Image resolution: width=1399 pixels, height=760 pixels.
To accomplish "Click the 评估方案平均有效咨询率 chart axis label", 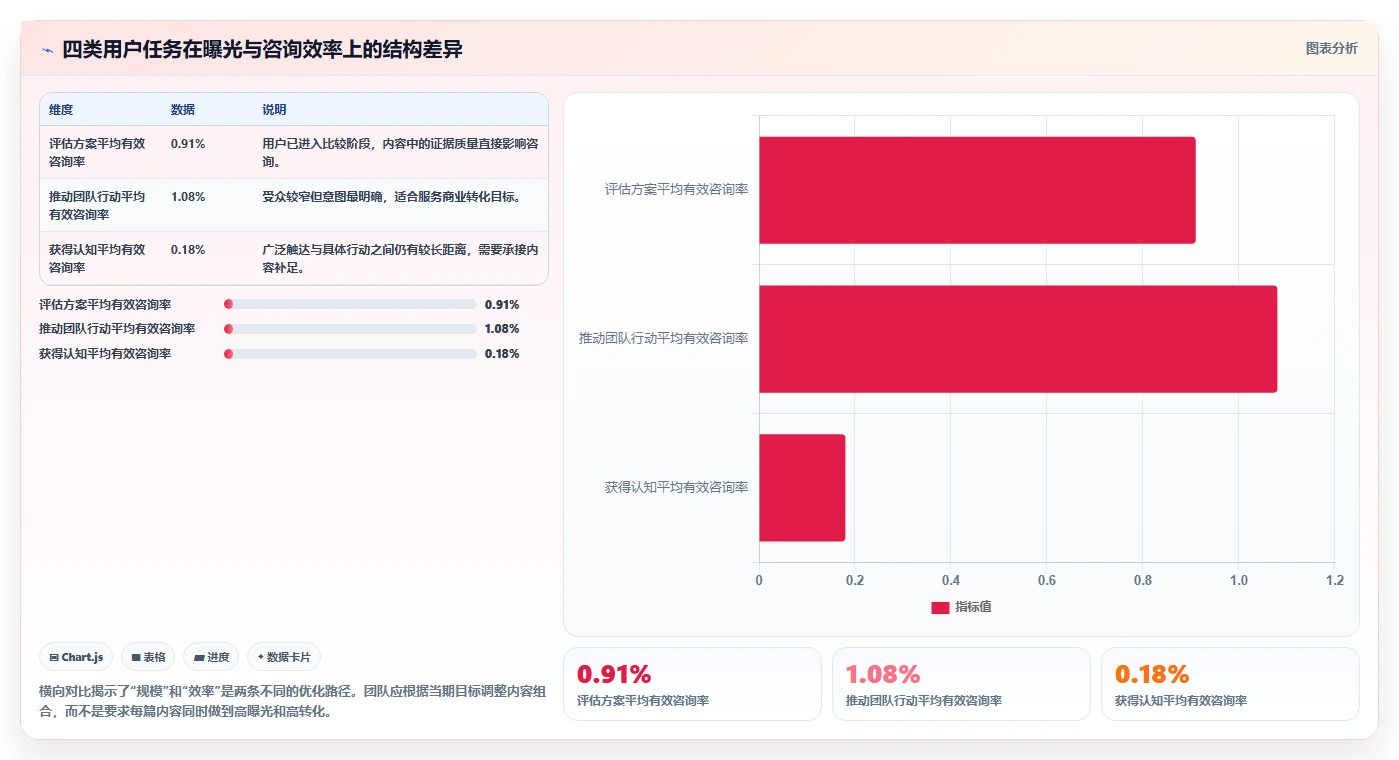I will coord(676,189).
